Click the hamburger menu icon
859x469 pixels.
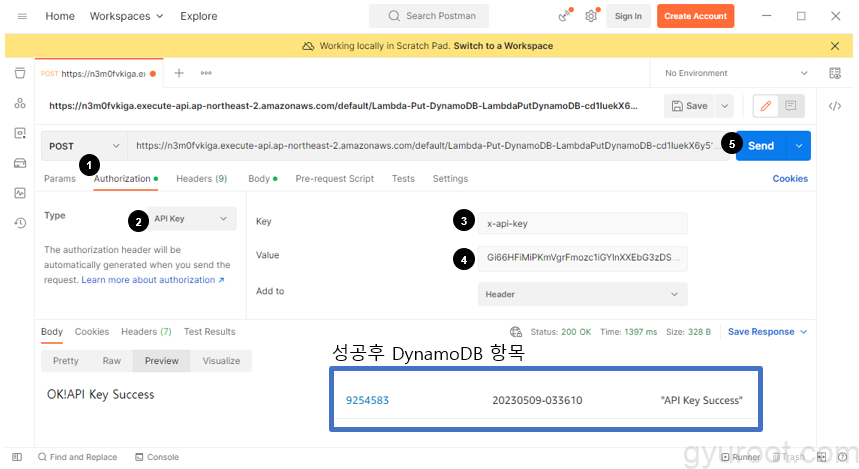(22, 16)
